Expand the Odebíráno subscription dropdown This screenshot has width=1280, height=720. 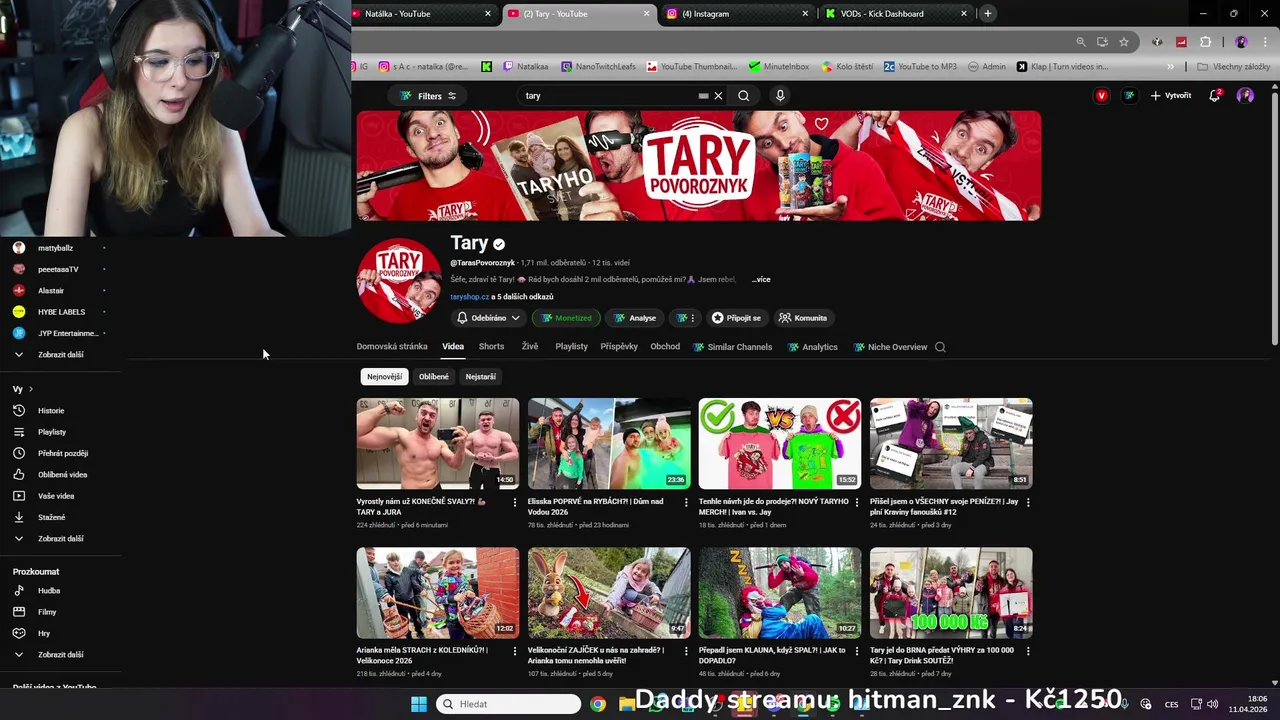click(x=489, y=318)
